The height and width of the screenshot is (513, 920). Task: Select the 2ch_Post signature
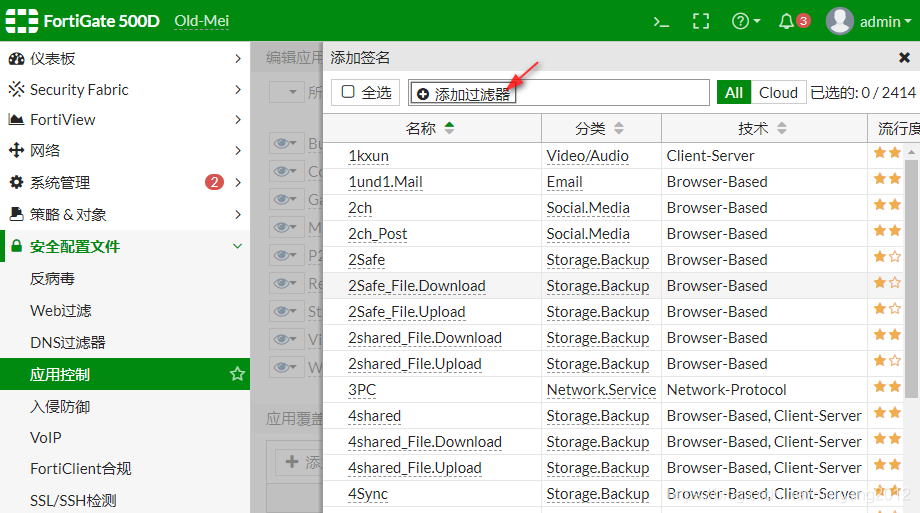click(377, 234)
